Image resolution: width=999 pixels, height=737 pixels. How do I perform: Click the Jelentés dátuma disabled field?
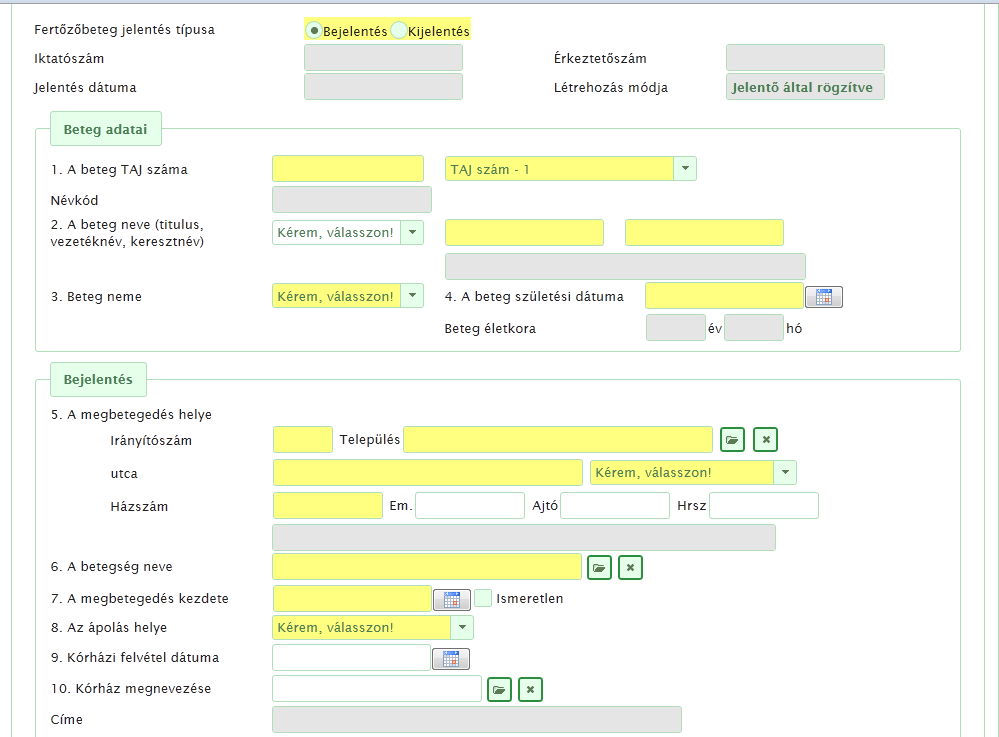pos(384,87)
